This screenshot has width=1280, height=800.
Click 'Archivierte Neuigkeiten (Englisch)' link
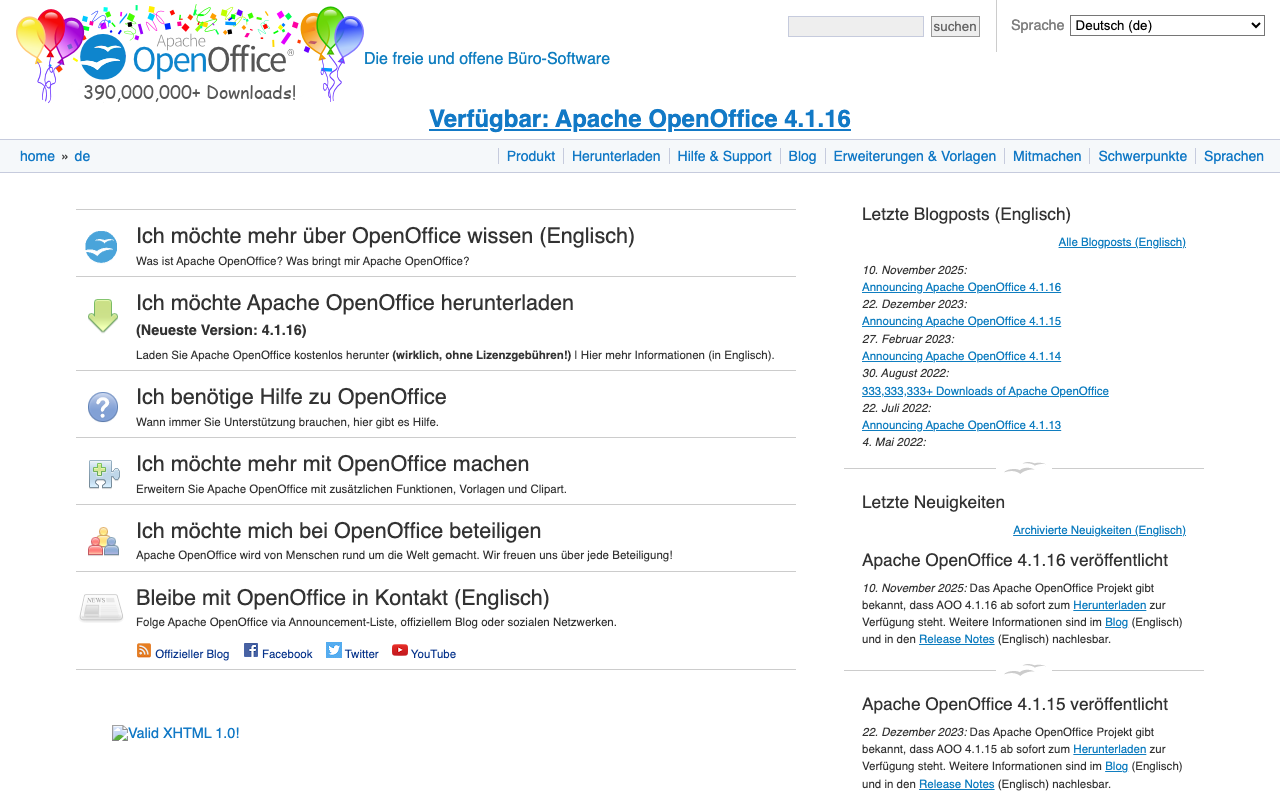(x=1099, y=530)
